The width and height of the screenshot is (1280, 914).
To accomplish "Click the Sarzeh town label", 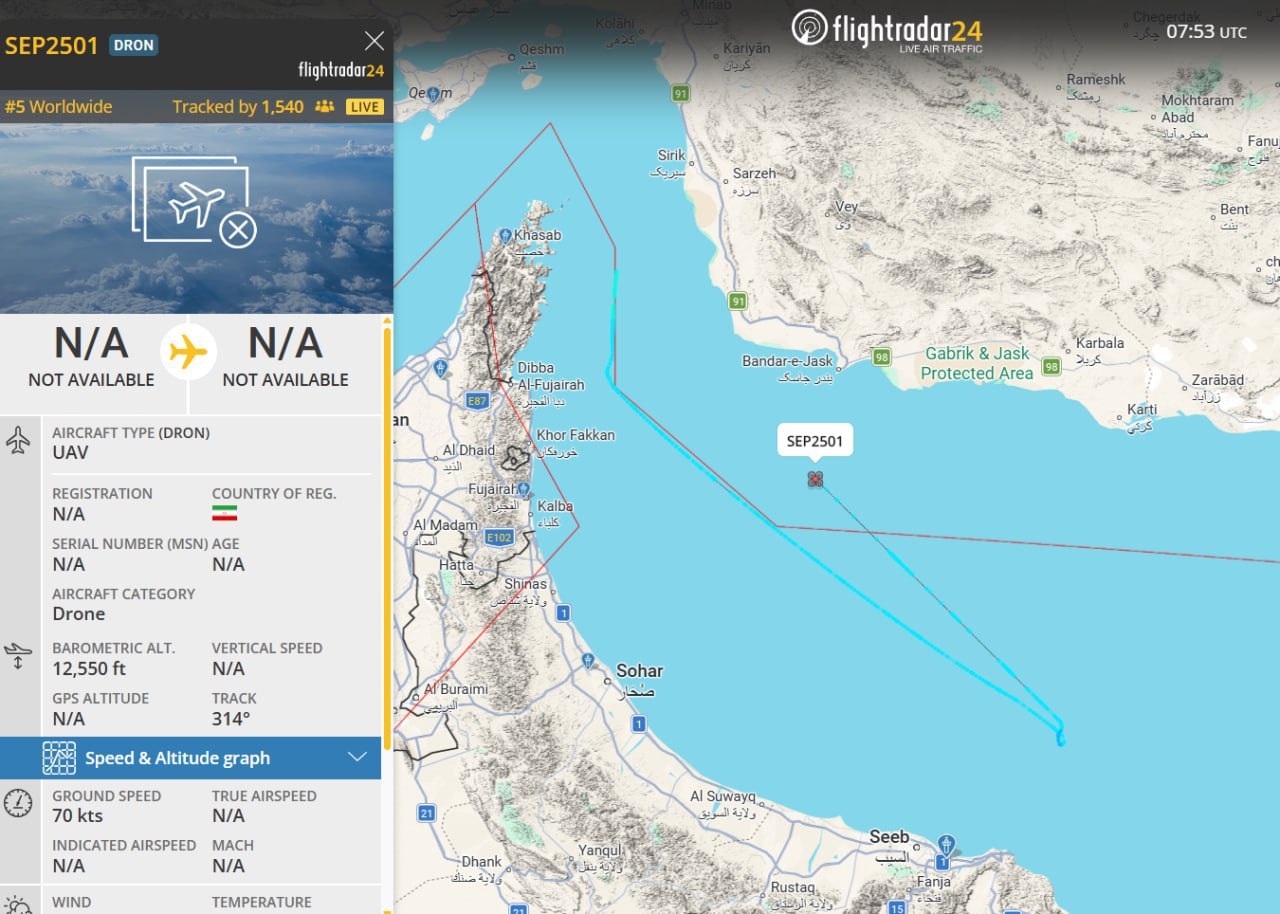I will pyautogui.click(x=754, y=173).
